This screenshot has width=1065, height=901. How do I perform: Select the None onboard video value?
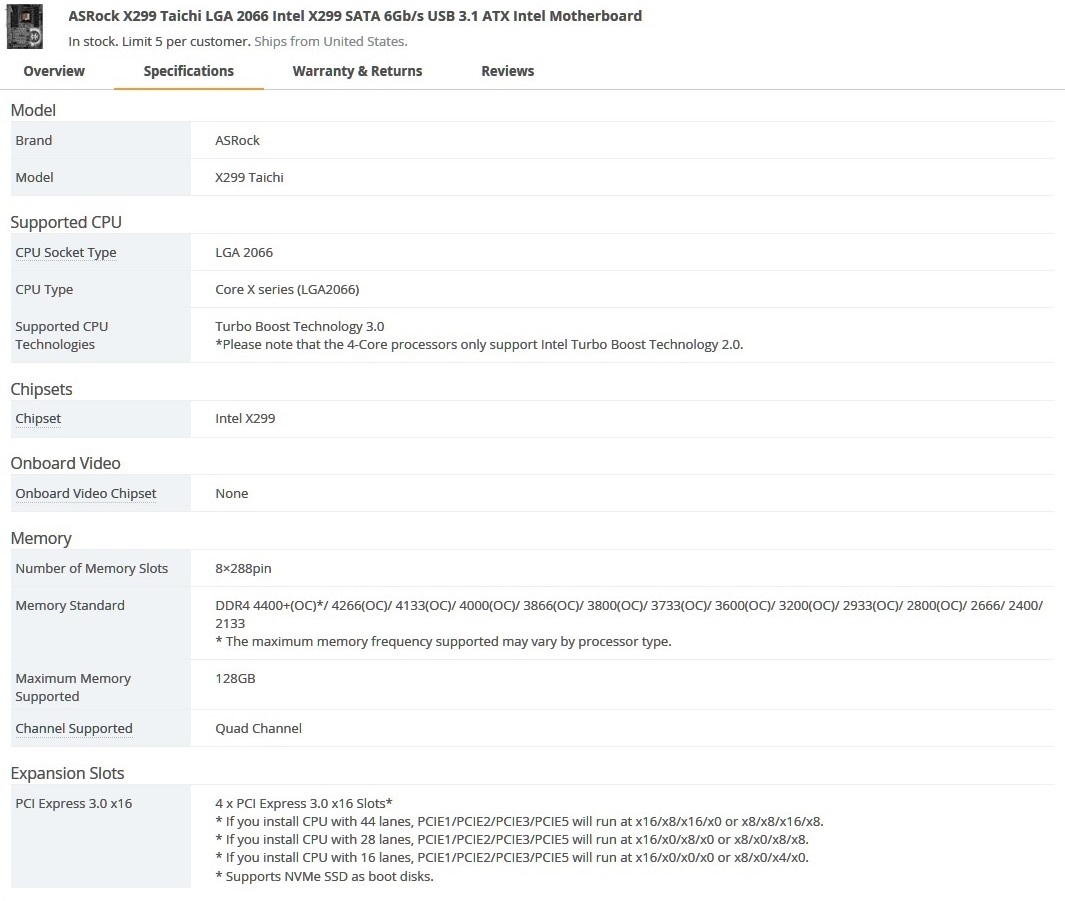[232, 494]
